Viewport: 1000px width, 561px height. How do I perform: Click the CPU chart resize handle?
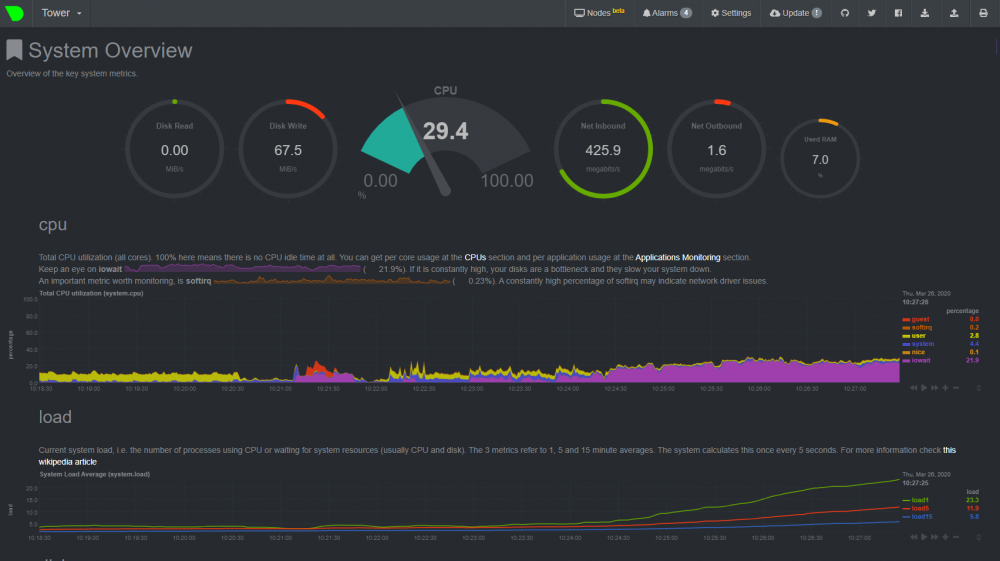click(x=978, y=388)
